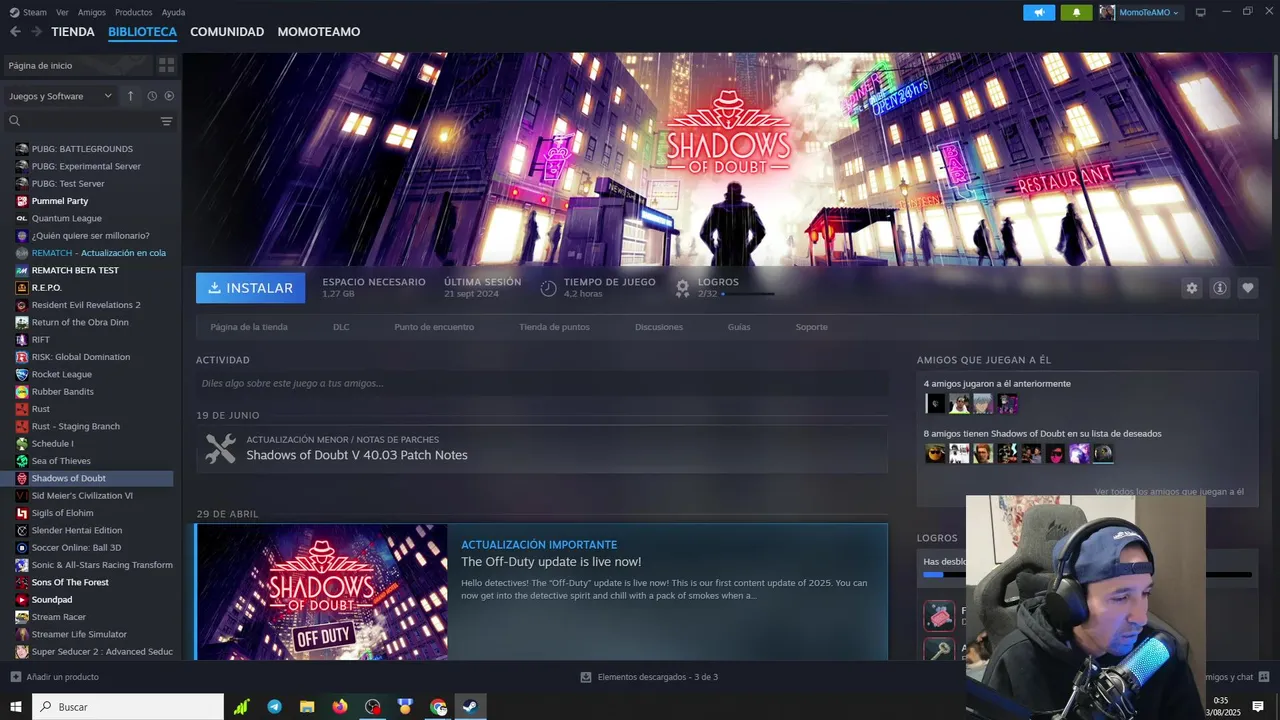Viewport: 1280px width, 720px height.
Task: Open Página de inicio in the library sidebar
Action: [x=79, y=65]
